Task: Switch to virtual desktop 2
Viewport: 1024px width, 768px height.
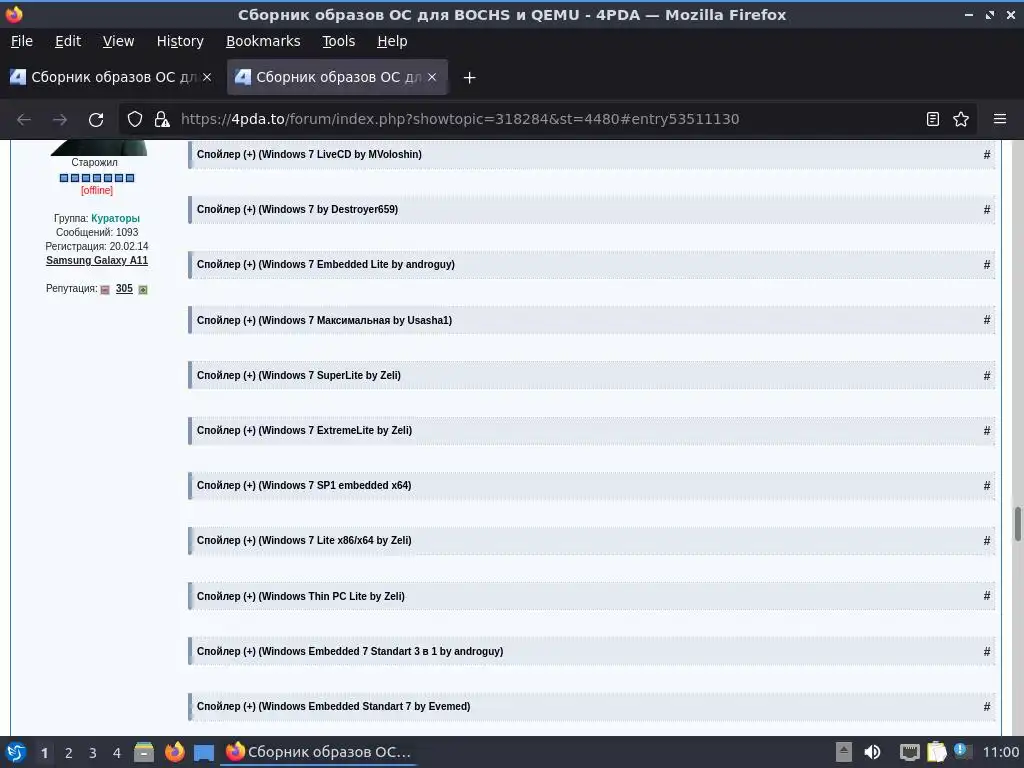Action: click(68, 753)
